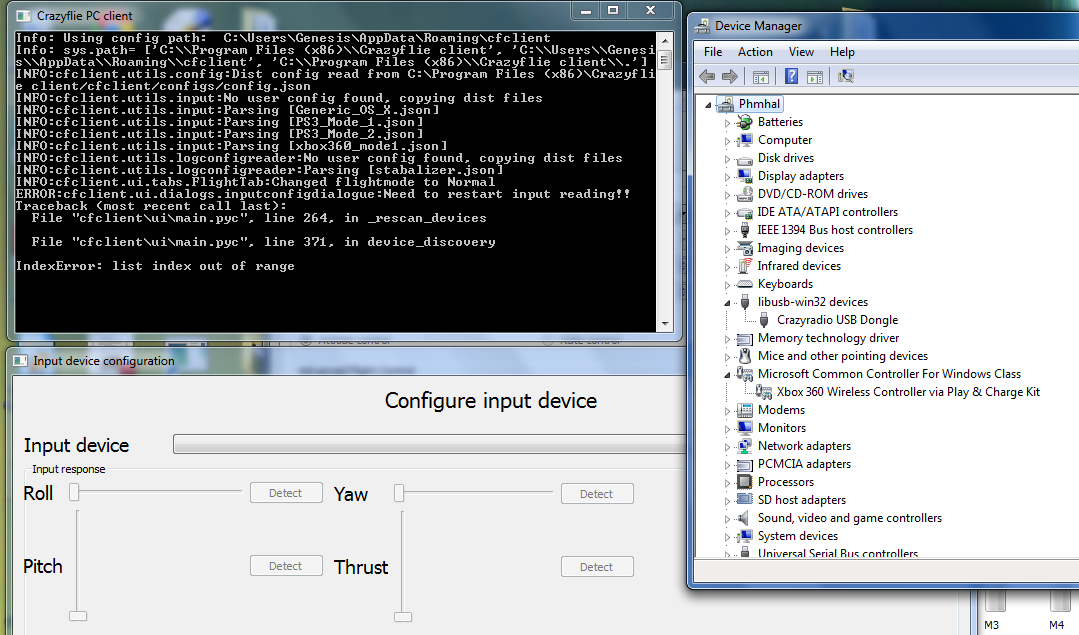Click the Phmhal root computer icon

pos(725,105)
